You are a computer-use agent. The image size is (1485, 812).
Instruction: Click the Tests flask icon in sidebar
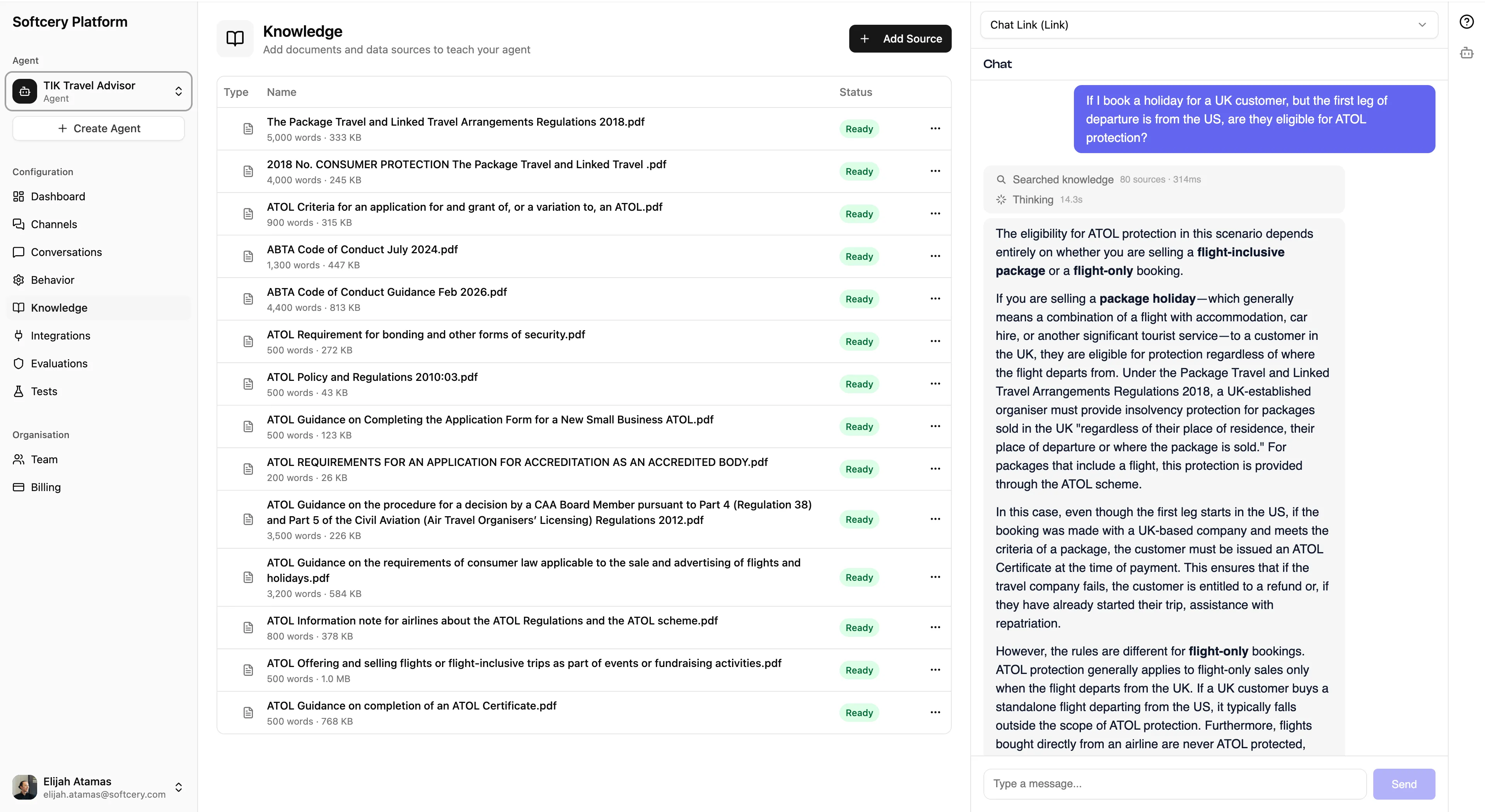[x=19, y=391]
